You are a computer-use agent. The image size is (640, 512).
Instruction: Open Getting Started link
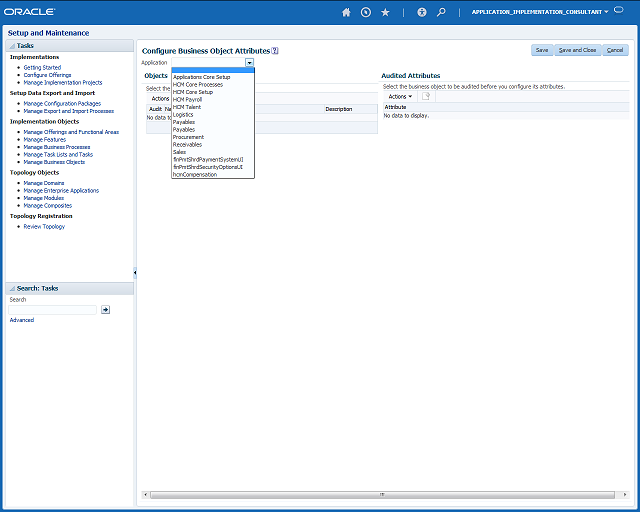coord(42,67)
